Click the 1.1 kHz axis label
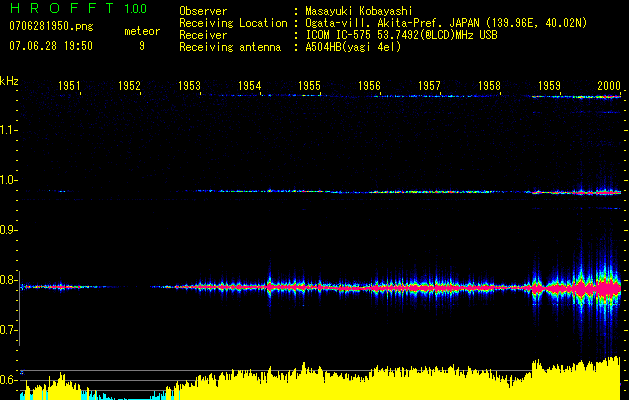Image resolution: width=629 pixels, height=400 pixels. 8,130
